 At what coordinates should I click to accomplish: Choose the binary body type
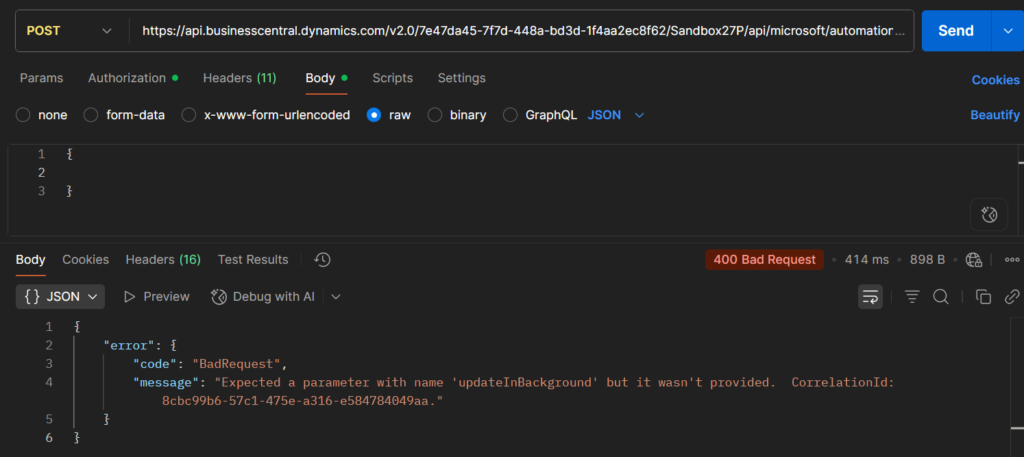[435, 115]
